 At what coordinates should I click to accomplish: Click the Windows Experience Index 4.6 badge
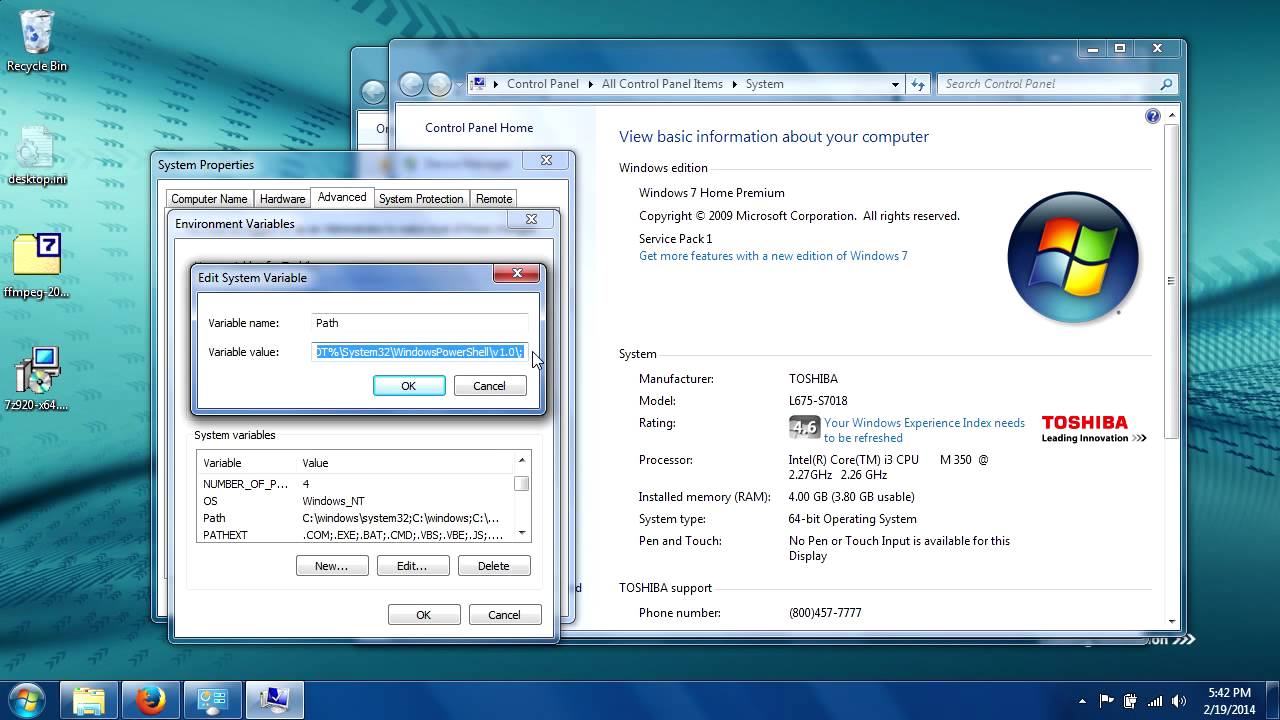pos(804,428)
